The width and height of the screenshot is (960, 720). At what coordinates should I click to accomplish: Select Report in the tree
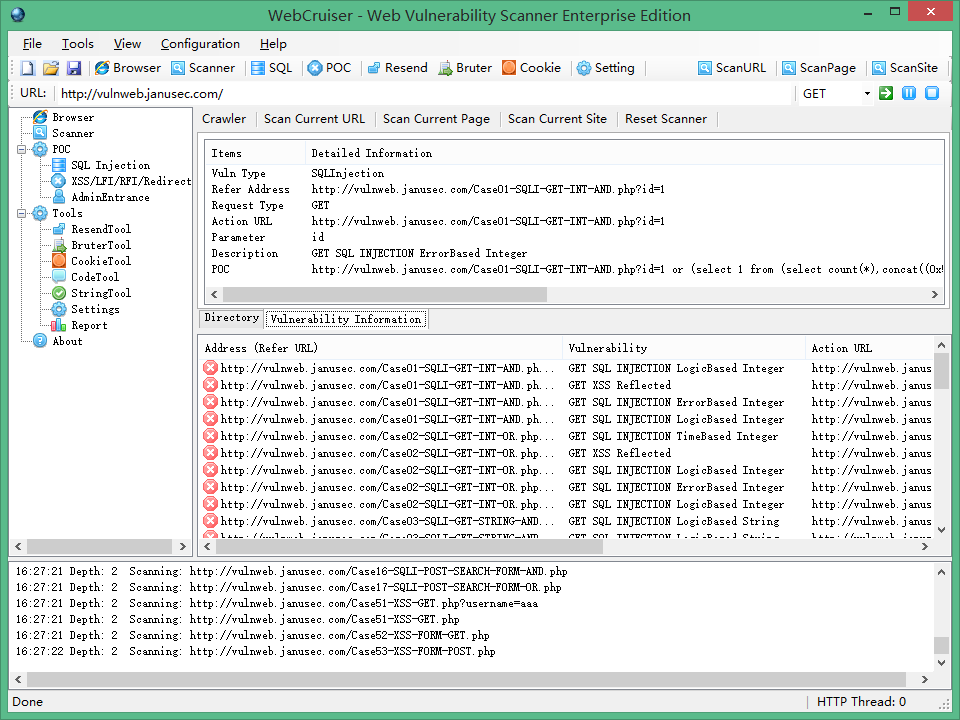(x=89, y=325)
